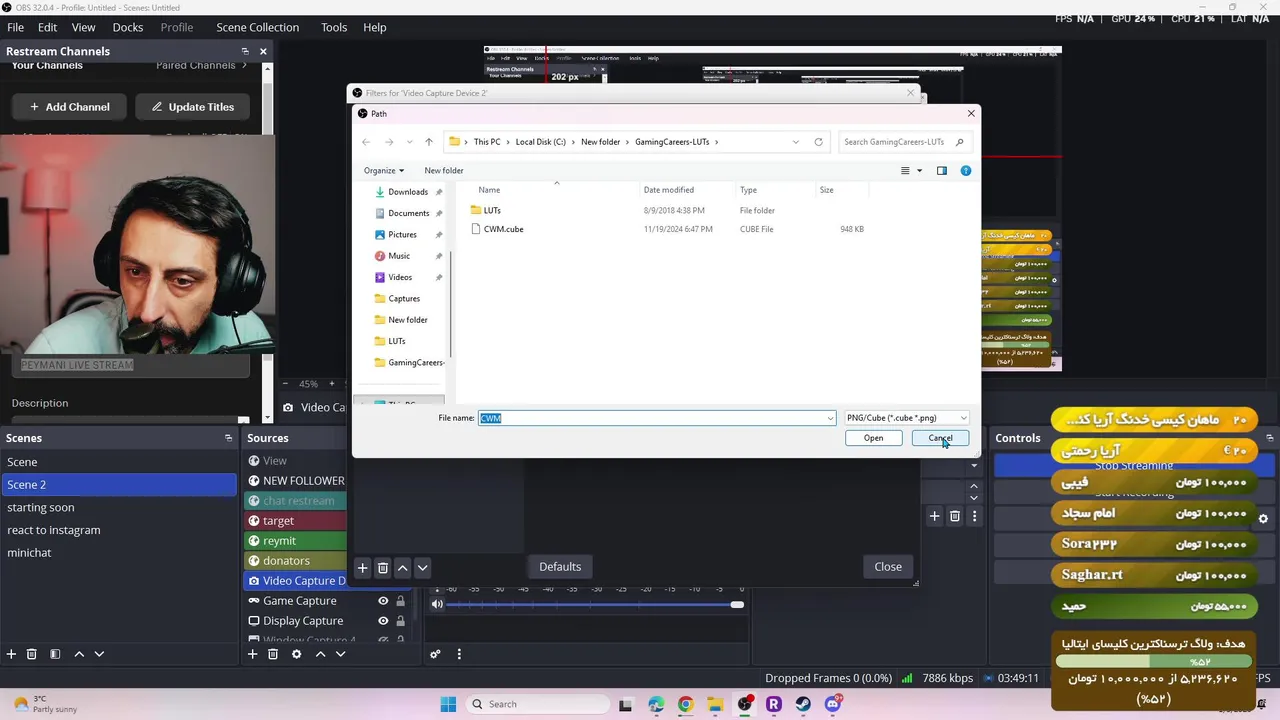1280x720 pixels.
Task: Open the Edit menu
Action: [47, 27]
